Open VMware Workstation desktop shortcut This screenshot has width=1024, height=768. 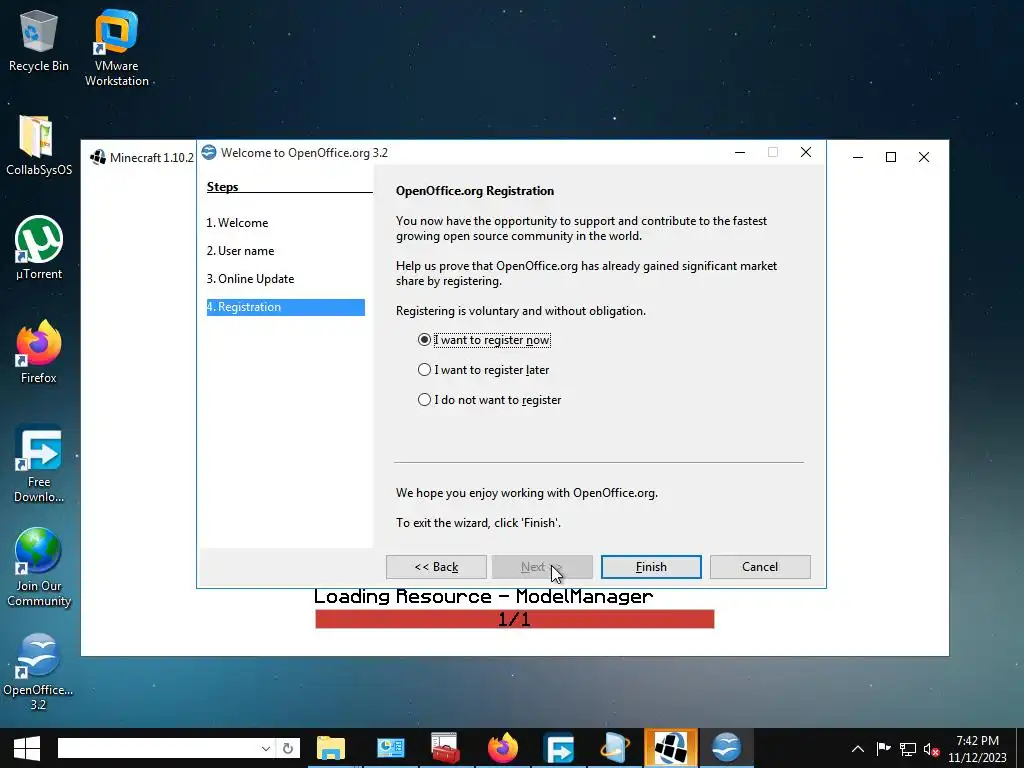click(116, 47)
